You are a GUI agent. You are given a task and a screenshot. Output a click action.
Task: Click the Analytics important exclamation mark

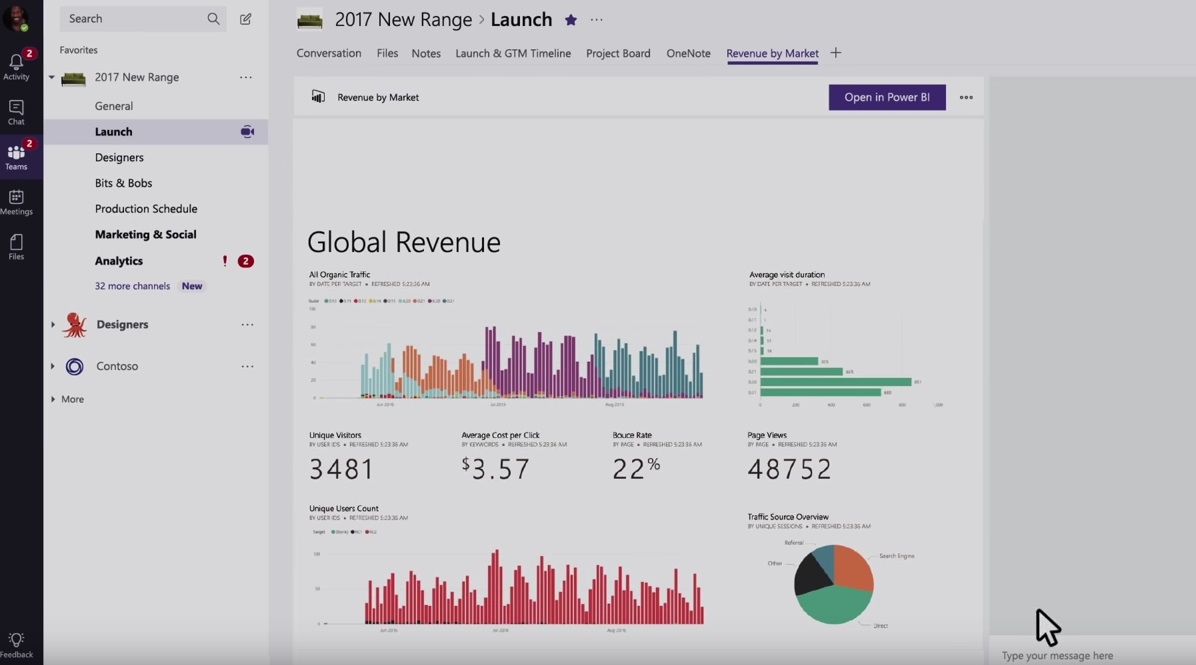225,261
